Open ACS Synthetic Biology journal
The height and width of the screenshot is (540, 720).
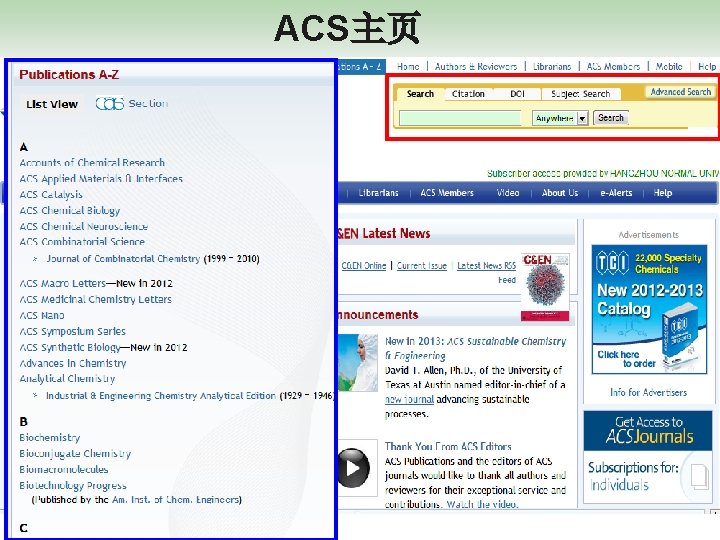click(x=70, y=347)
